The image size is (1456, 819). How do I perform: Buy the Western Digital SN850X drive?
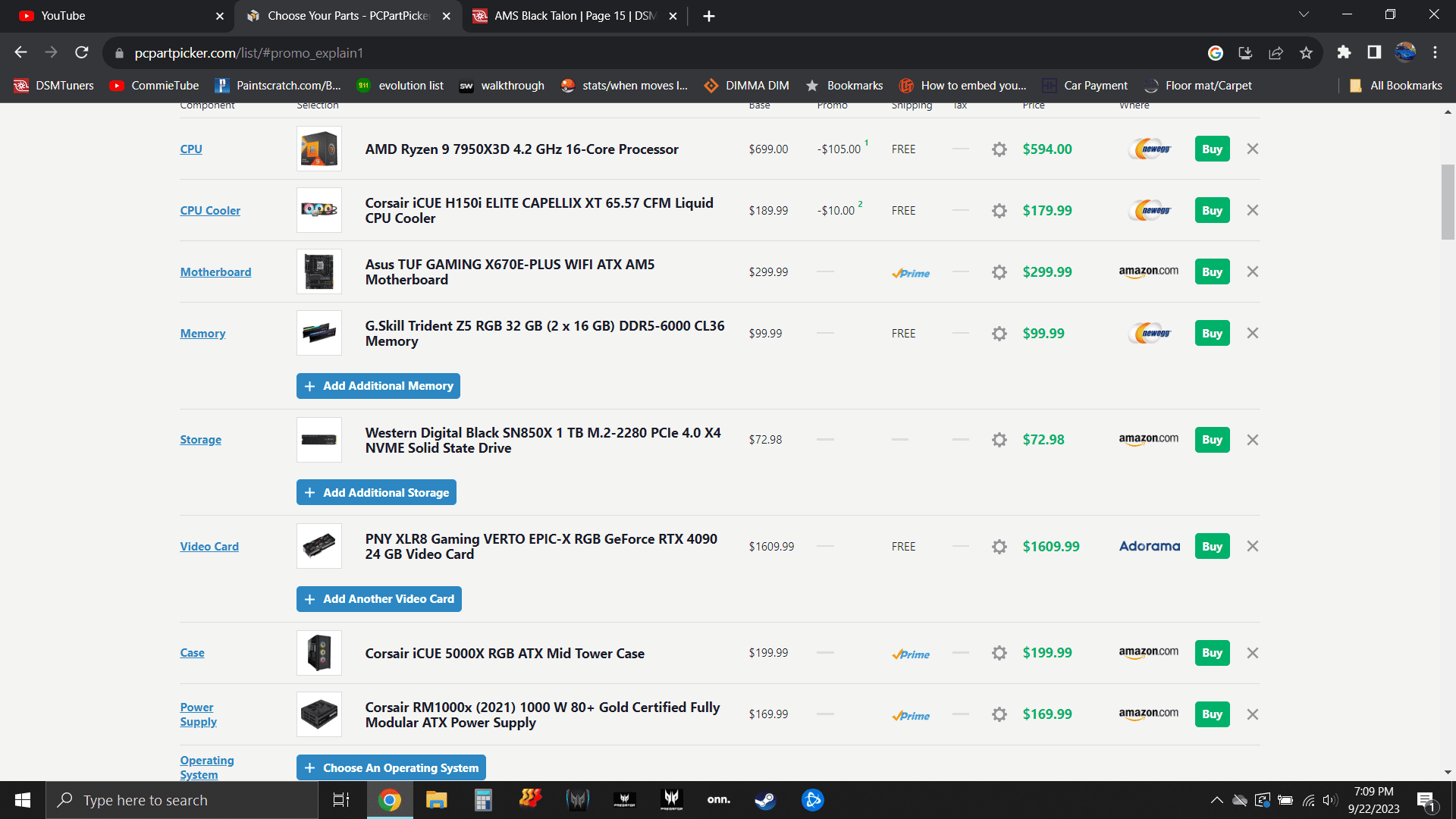[1212, 440]
